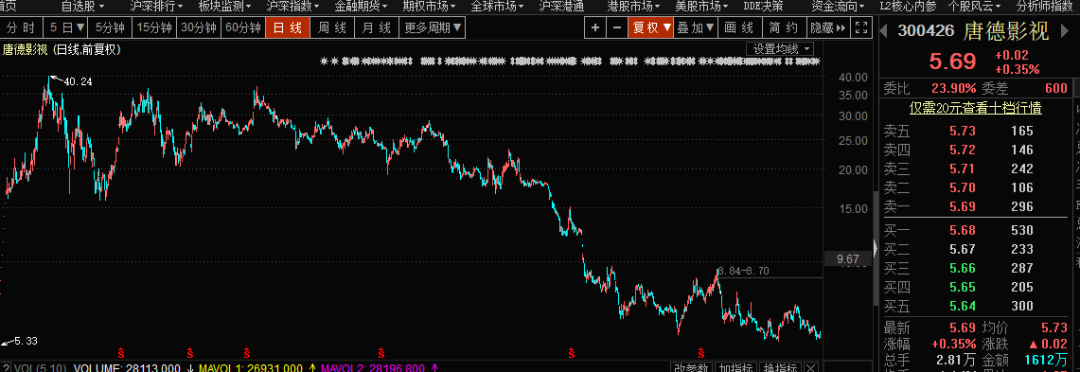1080x372 pixels.
Task: Click the last red S event marker
Action: 701,353
